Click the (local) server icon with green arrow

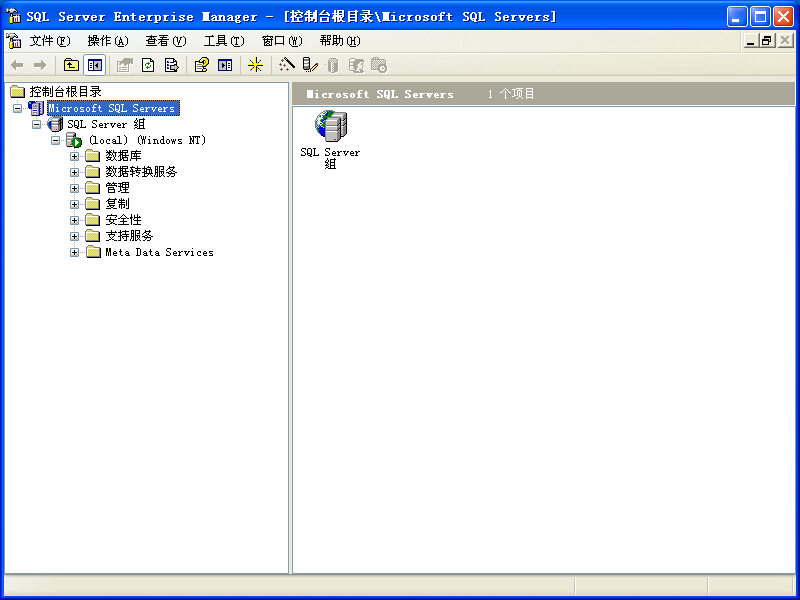click(74, 140)
